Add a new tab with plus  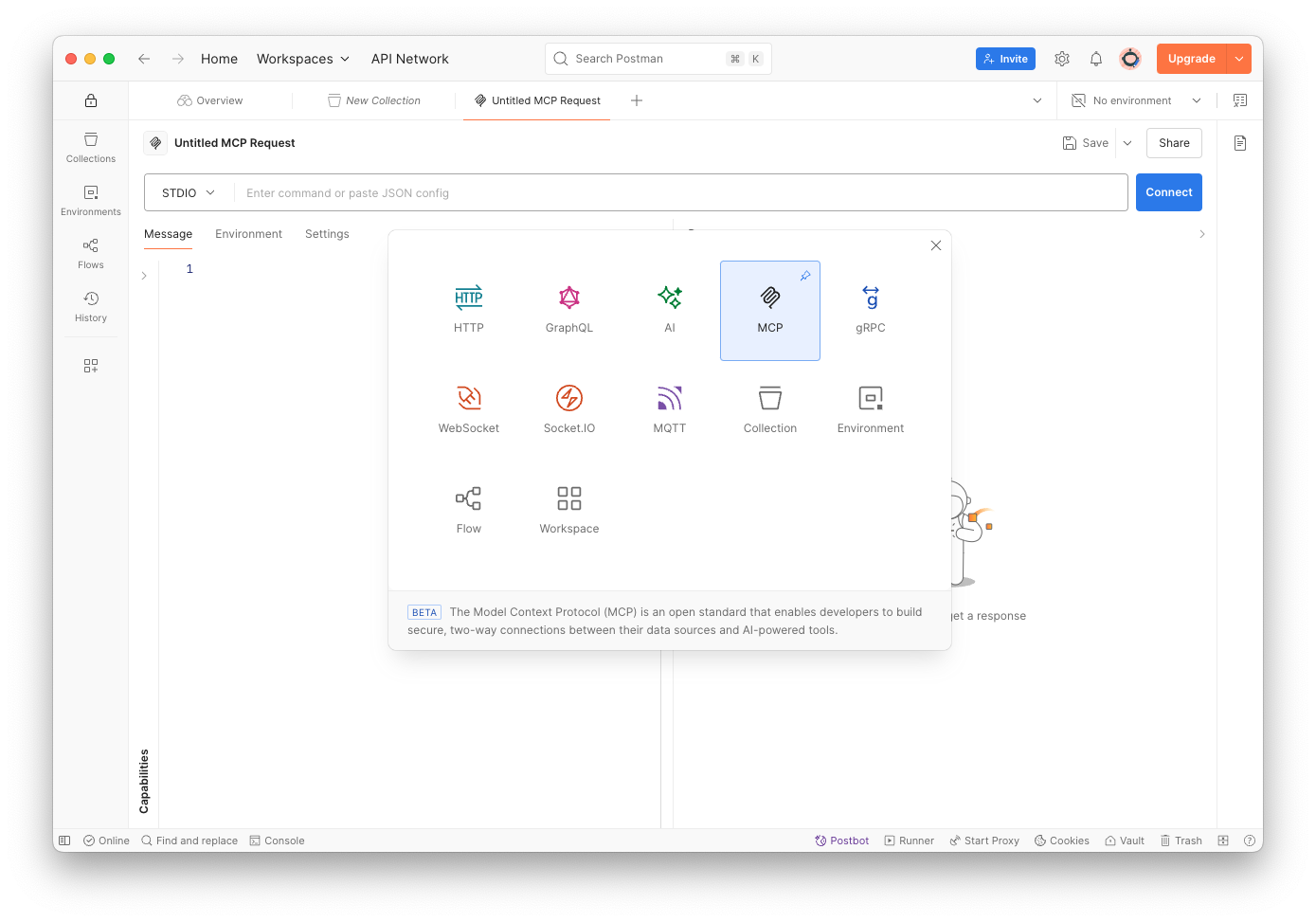637,100
